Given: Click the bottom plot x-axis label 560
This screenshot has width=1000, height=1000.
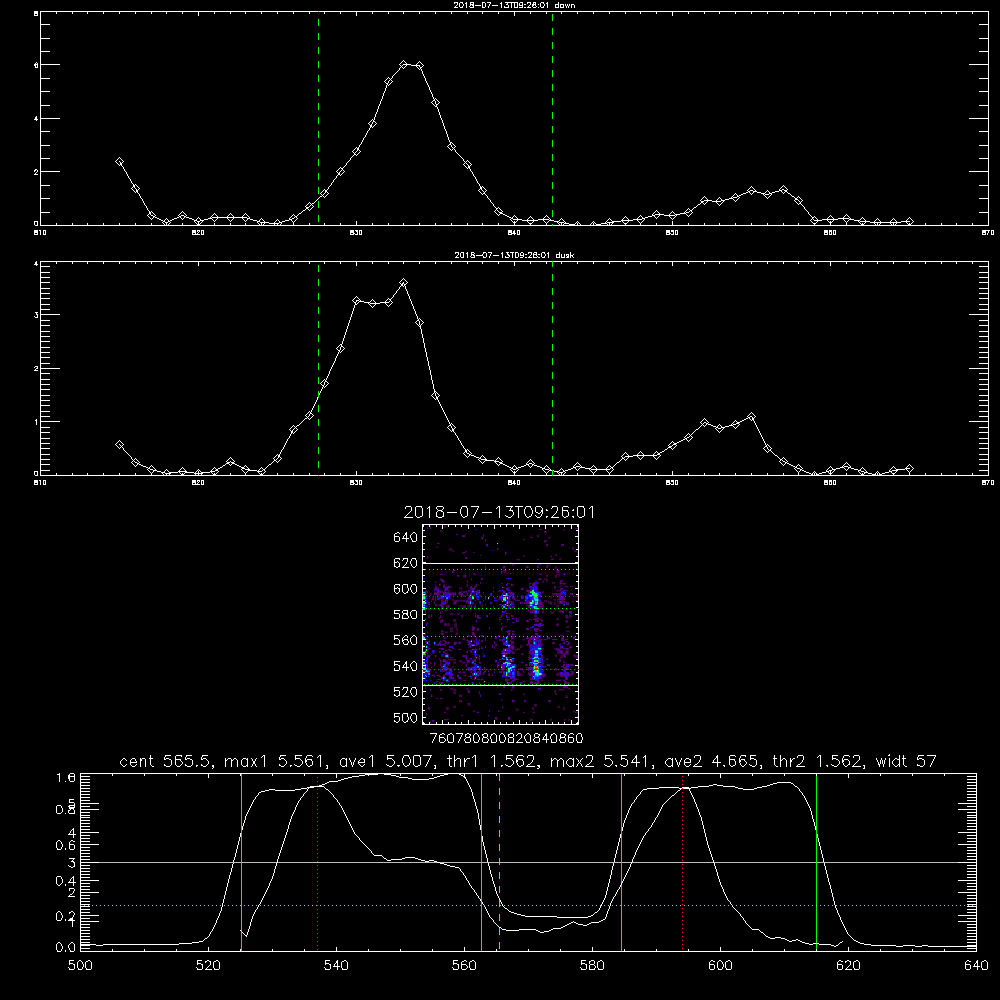Looking at the screenshot, I should click(464, 966).
